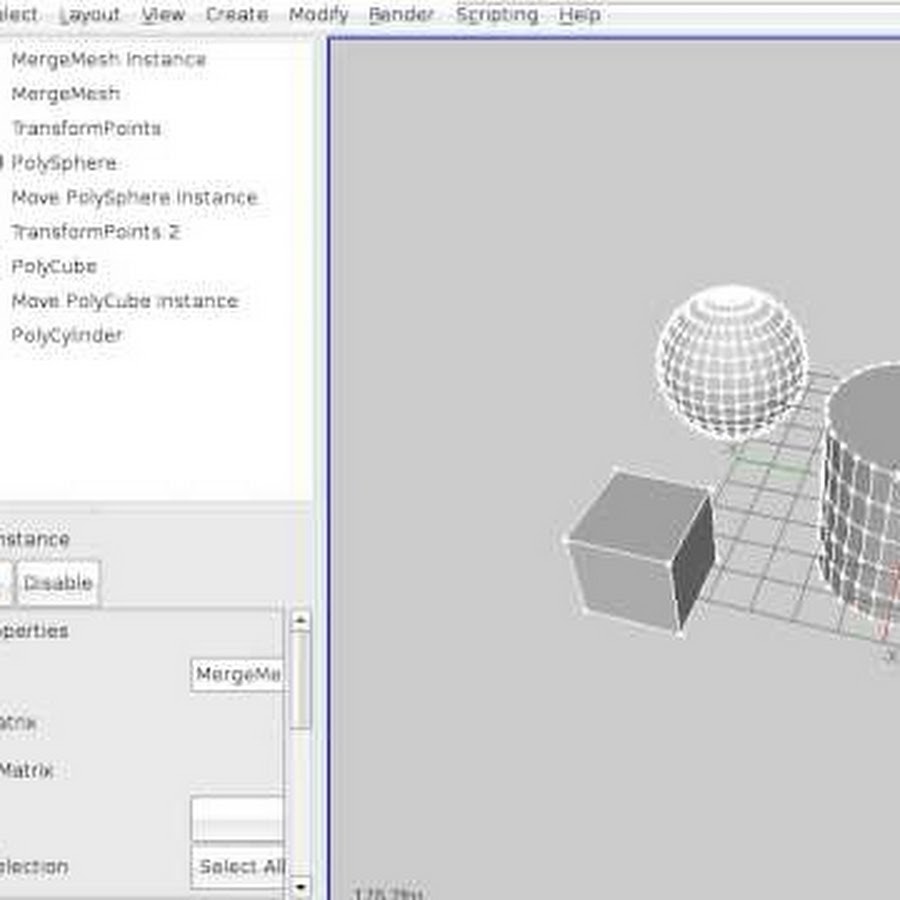The image size is (900, 900).
Task: Open the Select All dropdown
Action: (x=238, y=867)
